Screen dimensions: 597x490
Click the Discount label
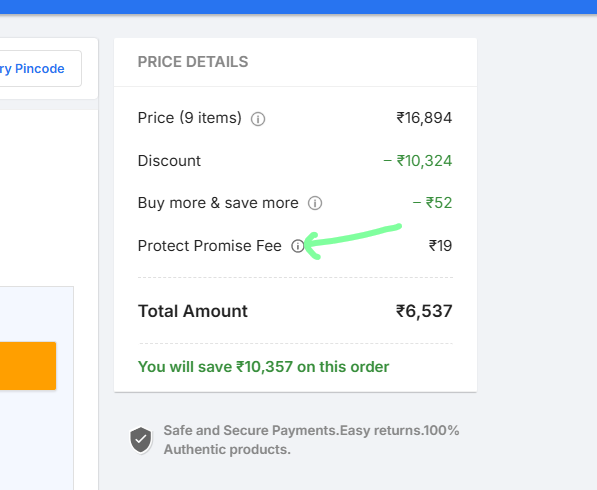coord(169,161)
